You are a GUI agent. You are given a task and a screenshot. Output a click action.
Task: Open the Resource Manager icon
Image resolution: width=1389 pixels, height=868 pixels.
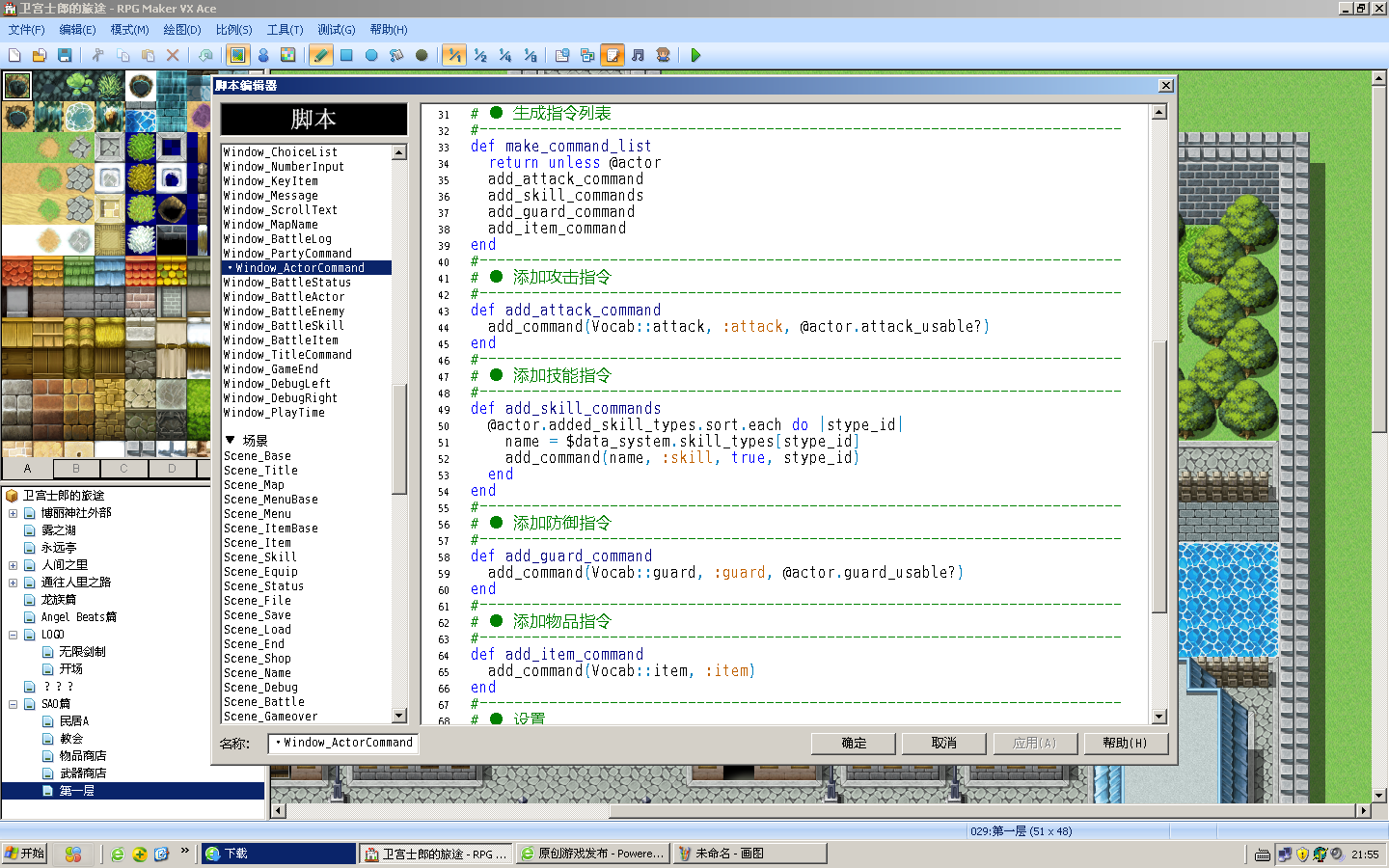click(587, 56)
